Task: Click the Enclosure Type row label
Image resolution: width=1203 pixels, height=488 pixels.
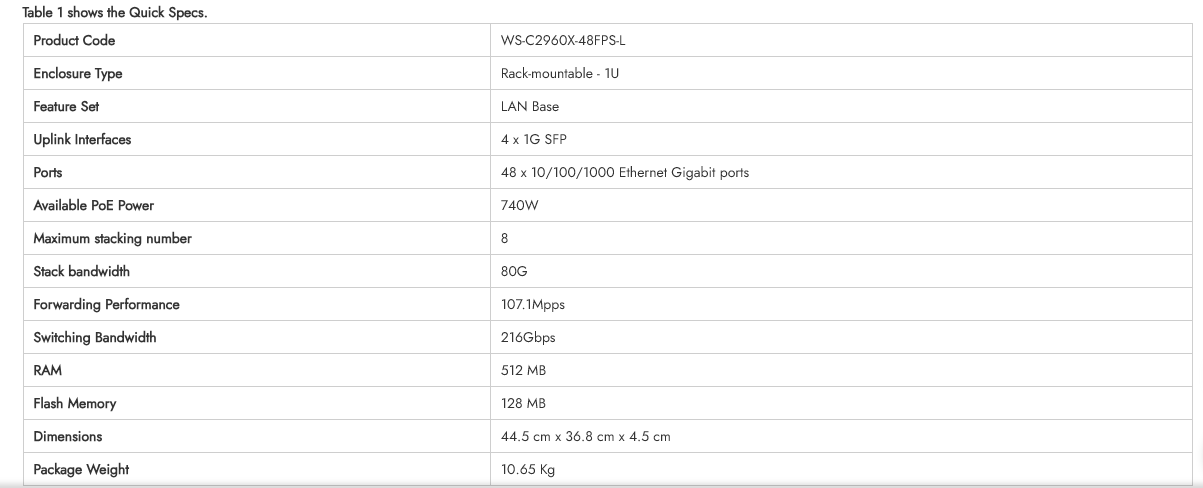Action: tap(78, 74)
